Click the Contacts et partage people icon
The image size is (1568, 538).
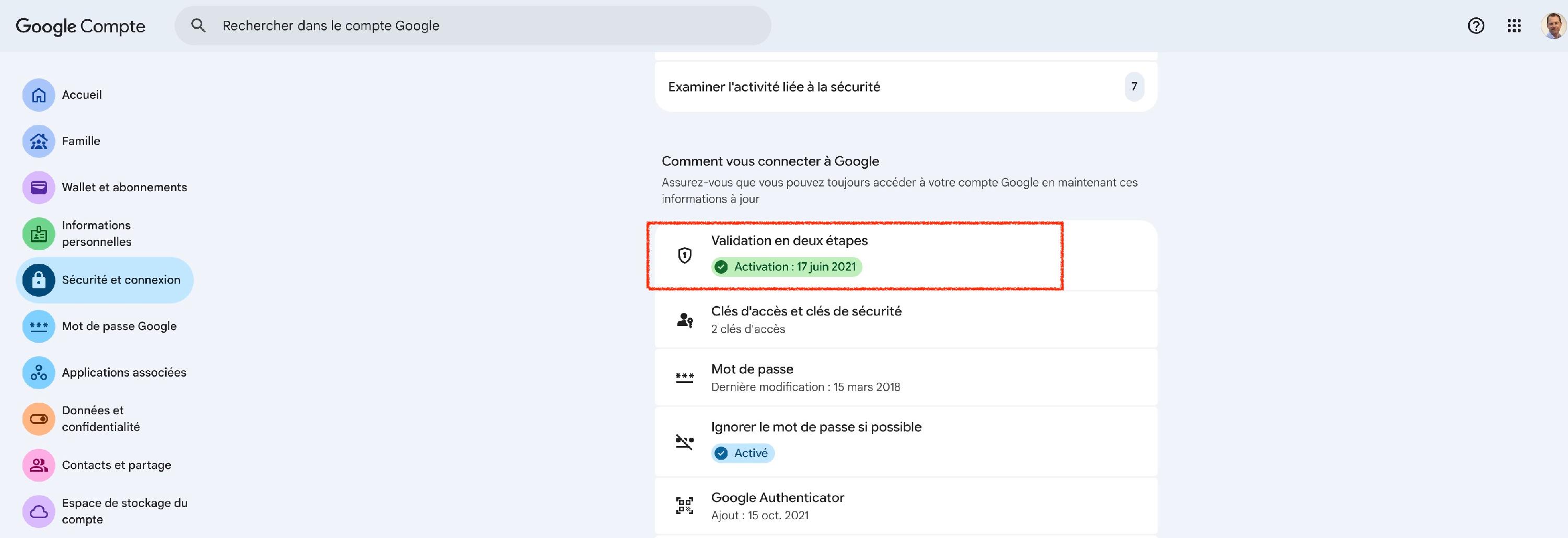(39, 465)
